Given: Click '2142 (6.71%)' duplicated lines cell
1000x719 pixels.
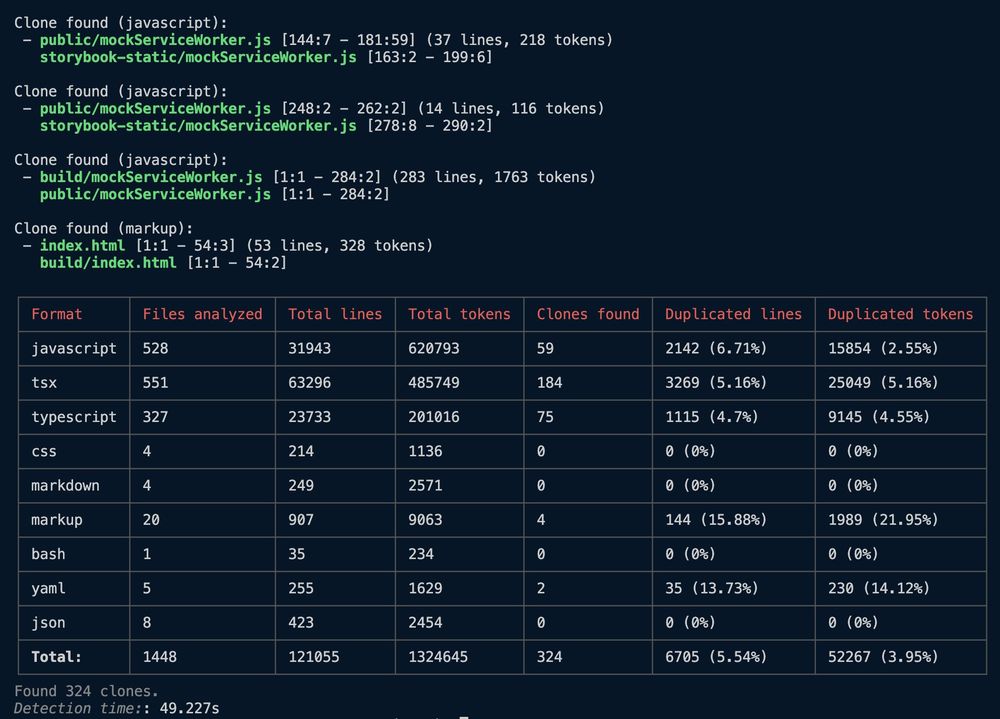Looking at the screenshot, I should pyautogui.click(x=716, y=348).
